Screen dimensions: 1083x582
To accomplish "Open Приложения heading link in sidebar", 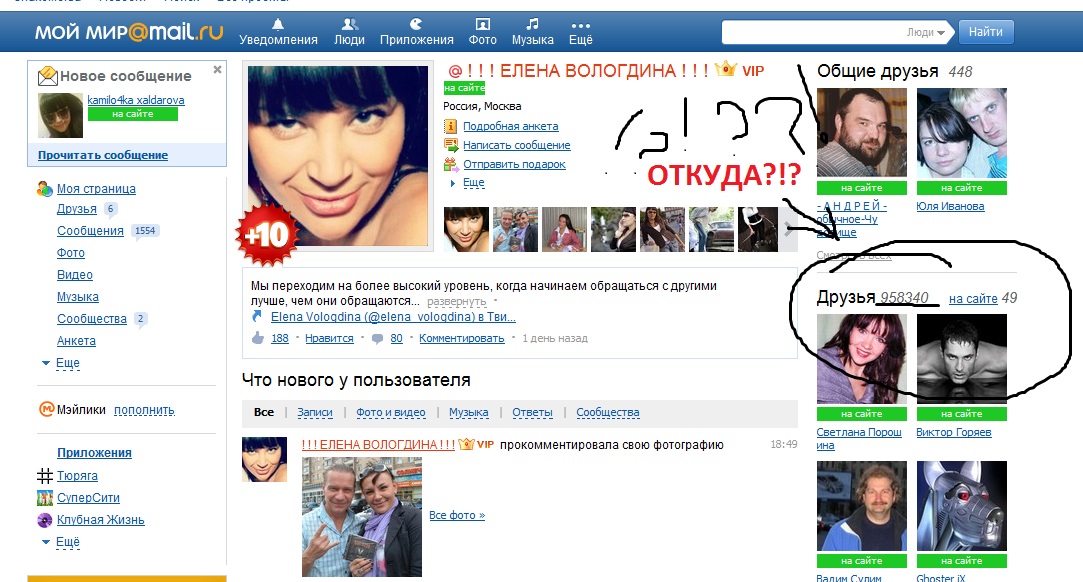I will pos(95,453).
